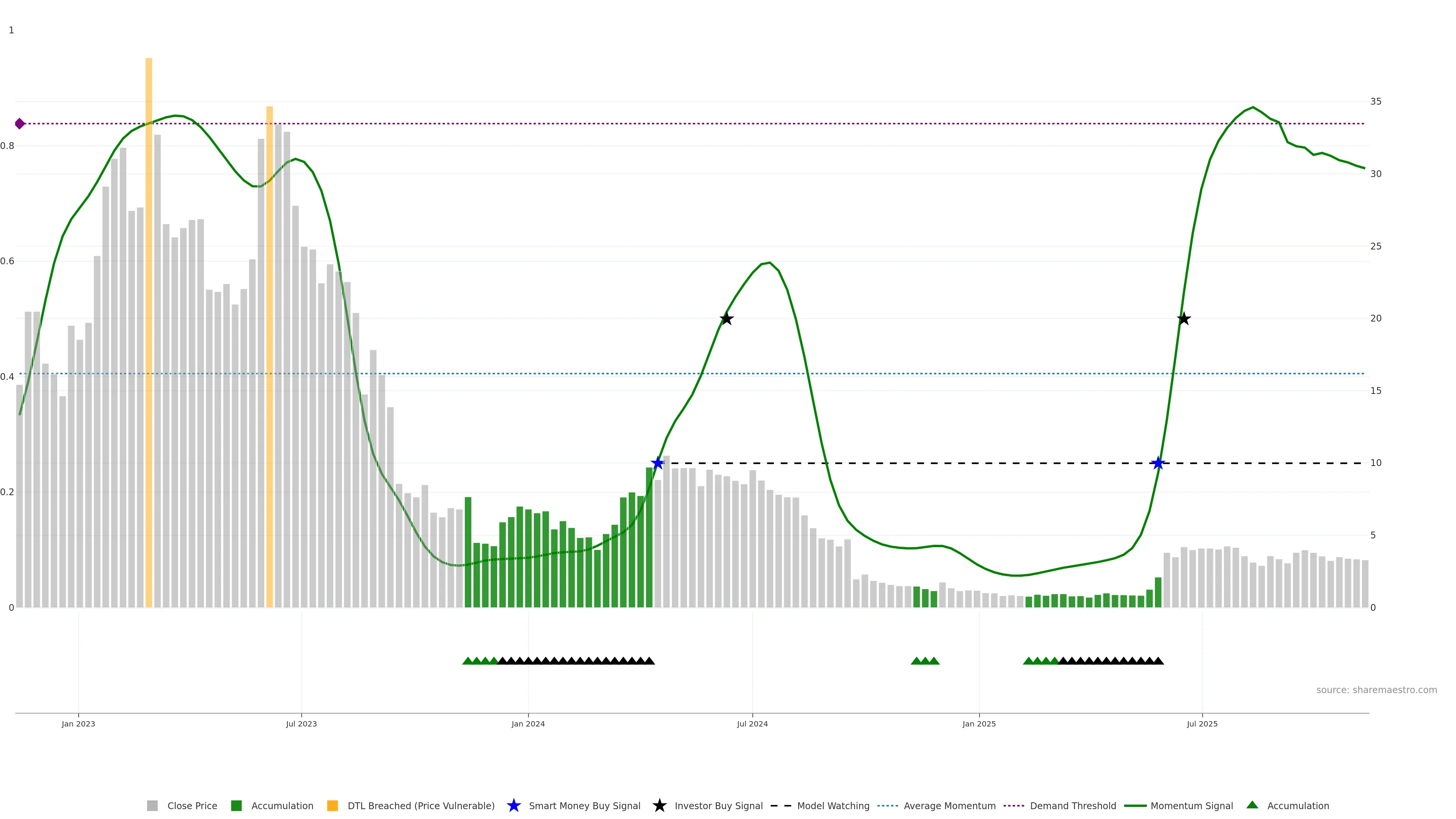The width and height of the screenshot is (1456, 819).
Task: Click the source sharemaestro.com text
Action: click(1376, 690)
